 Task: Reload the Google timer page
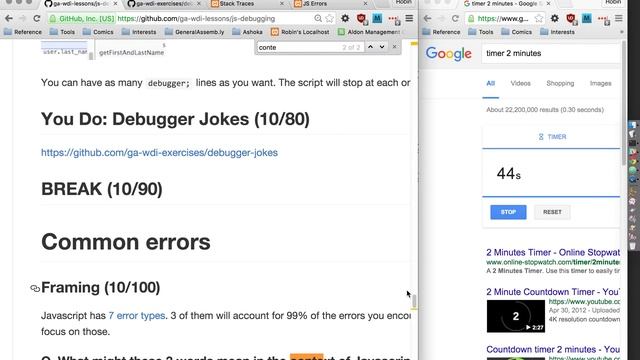pos(456,18)
